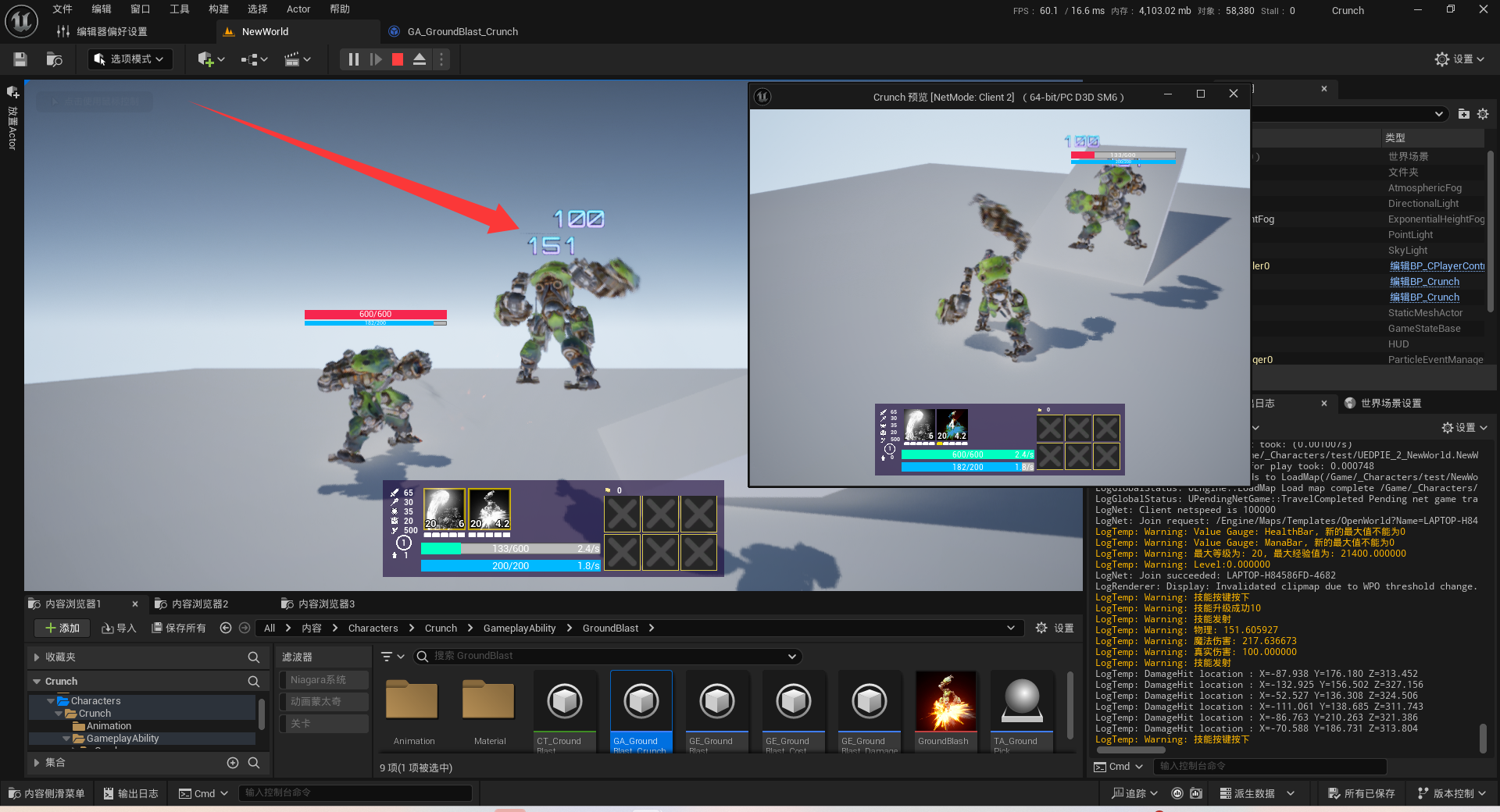Open the 选项模式 mode dropdown
Screen dimensions: 1500x812
coord(130,59)
